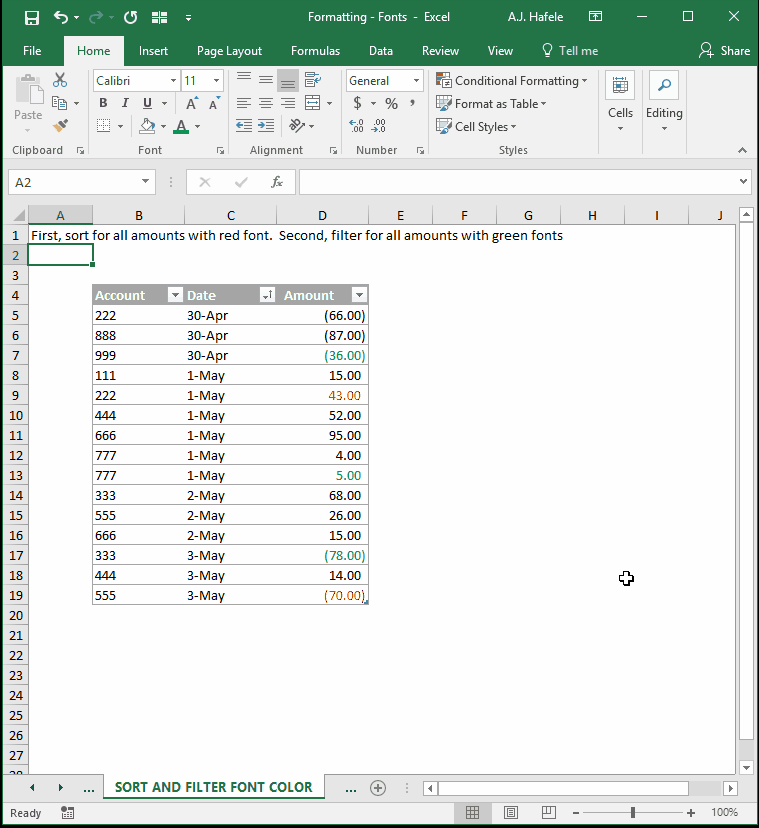Click the Top Align icon
Image resolution: width=759 pixels, height=828 pixels.
[243, 80]
